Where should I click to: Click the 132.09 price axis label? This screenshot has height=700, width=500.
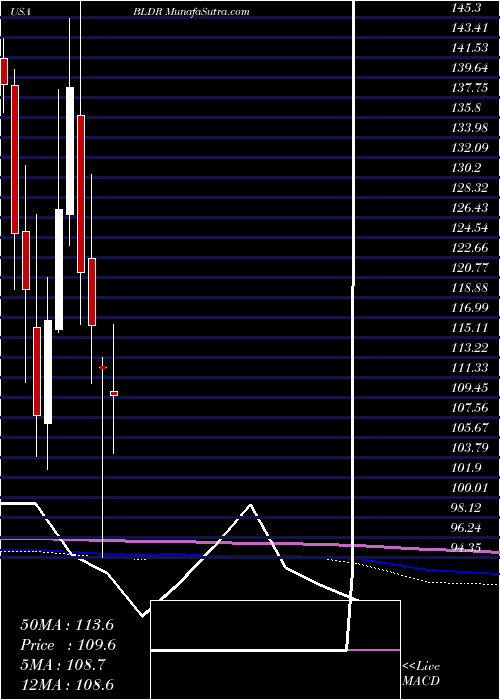(469, 148)
